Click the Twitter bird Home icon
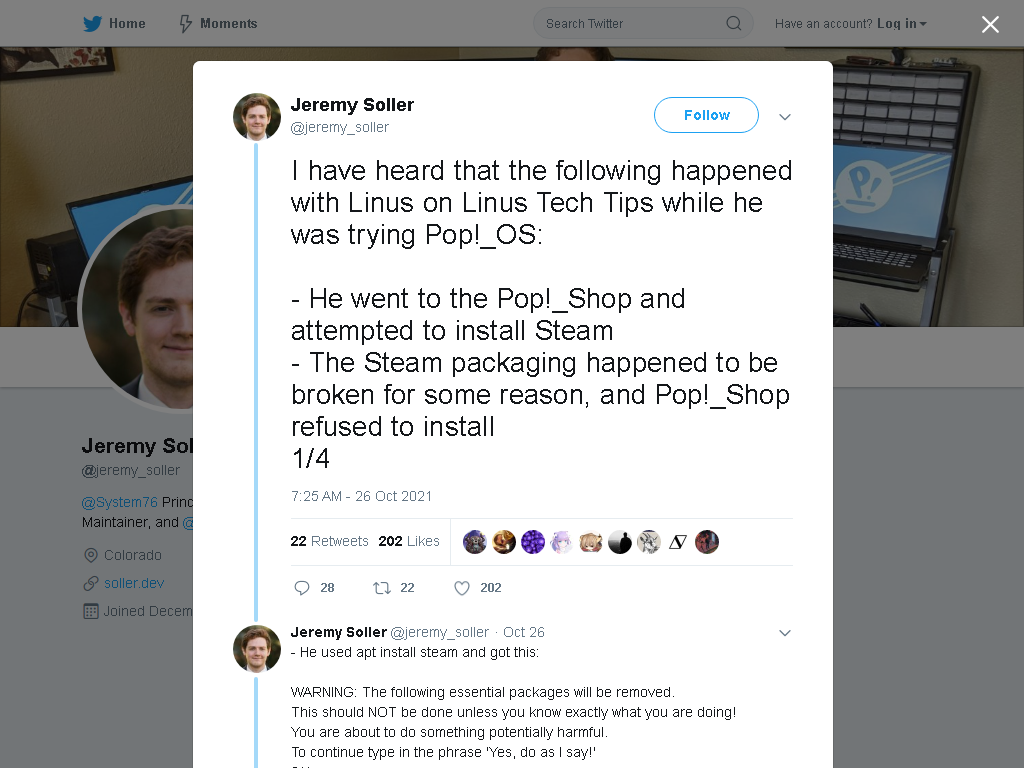This screenshot has height=768, width=1024. [x=92, y=24]
